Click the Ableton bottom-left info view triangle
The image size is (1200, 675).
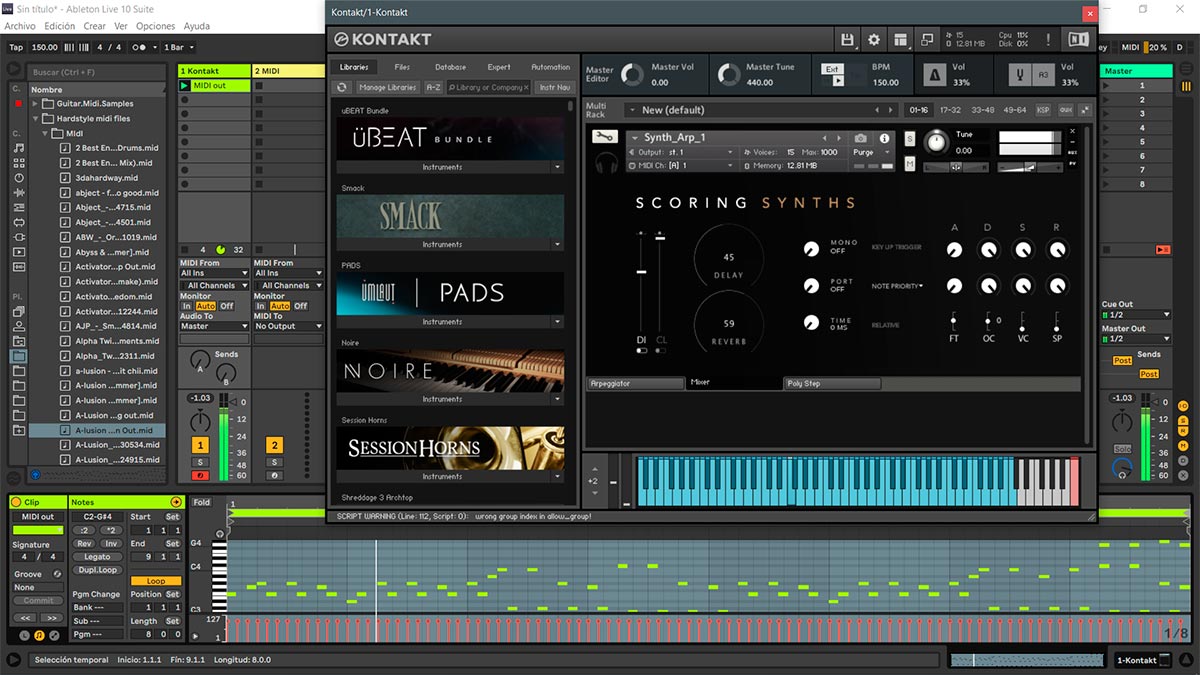13,660
